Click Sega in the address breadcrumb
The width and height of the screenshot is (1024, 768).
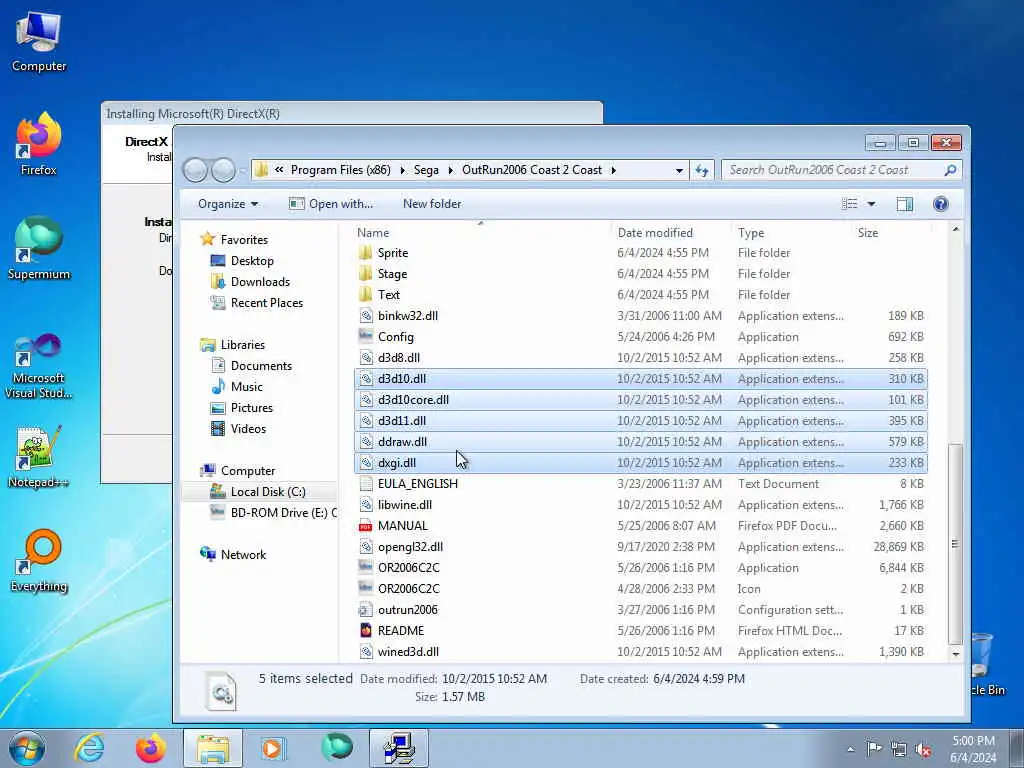[x=426, y=170]
